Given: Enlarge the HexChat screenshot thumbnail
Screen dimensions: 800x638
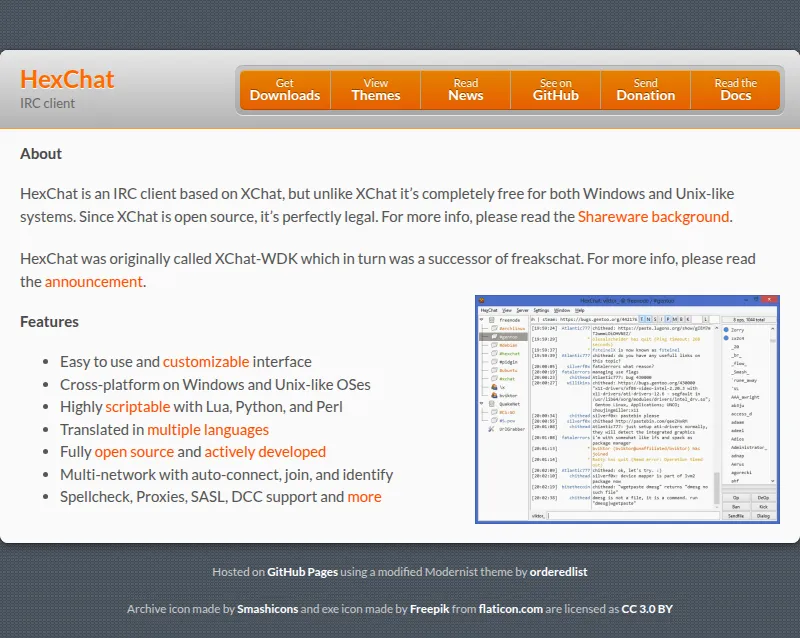Looking at the screenshot, I should tap(627, 409).
